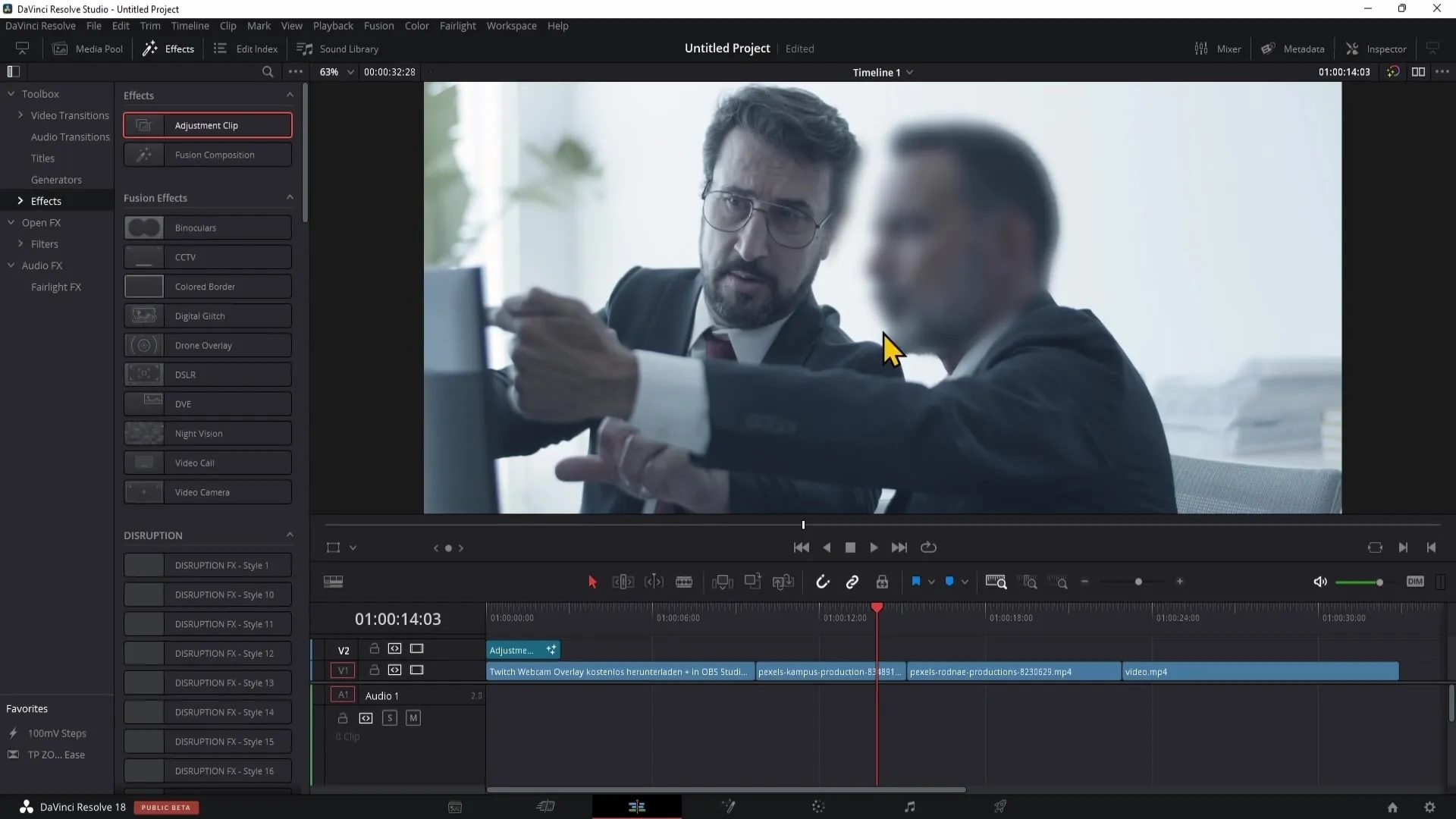Activate the Dynamic Trim Mode tool
This screenshot has height=819, width=1456.
pyautogui.click(x=654, y=582)
